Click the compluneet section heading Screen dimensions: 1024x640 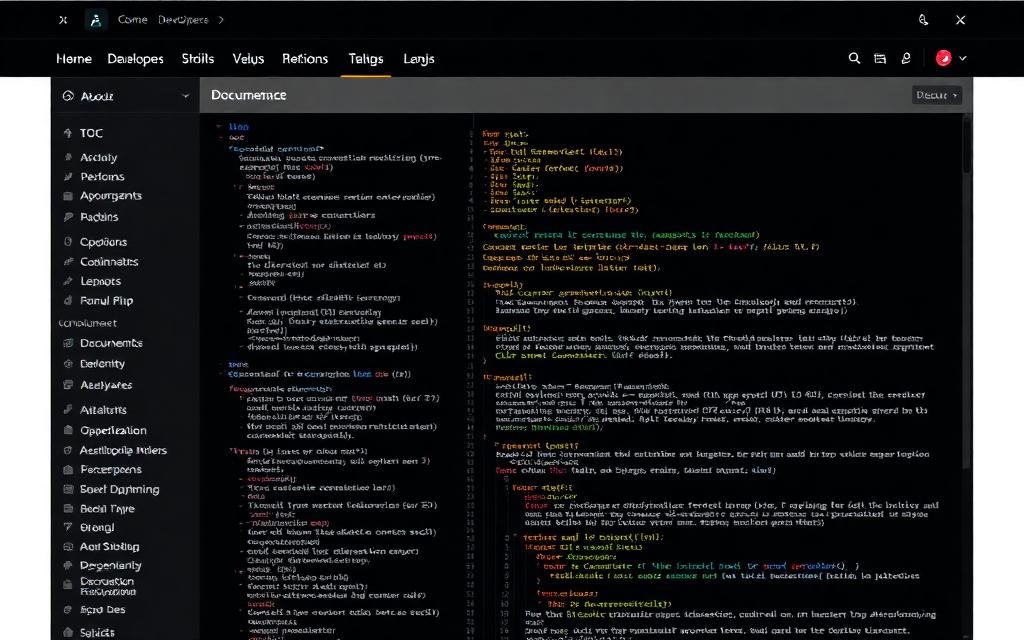coord(88,323)
